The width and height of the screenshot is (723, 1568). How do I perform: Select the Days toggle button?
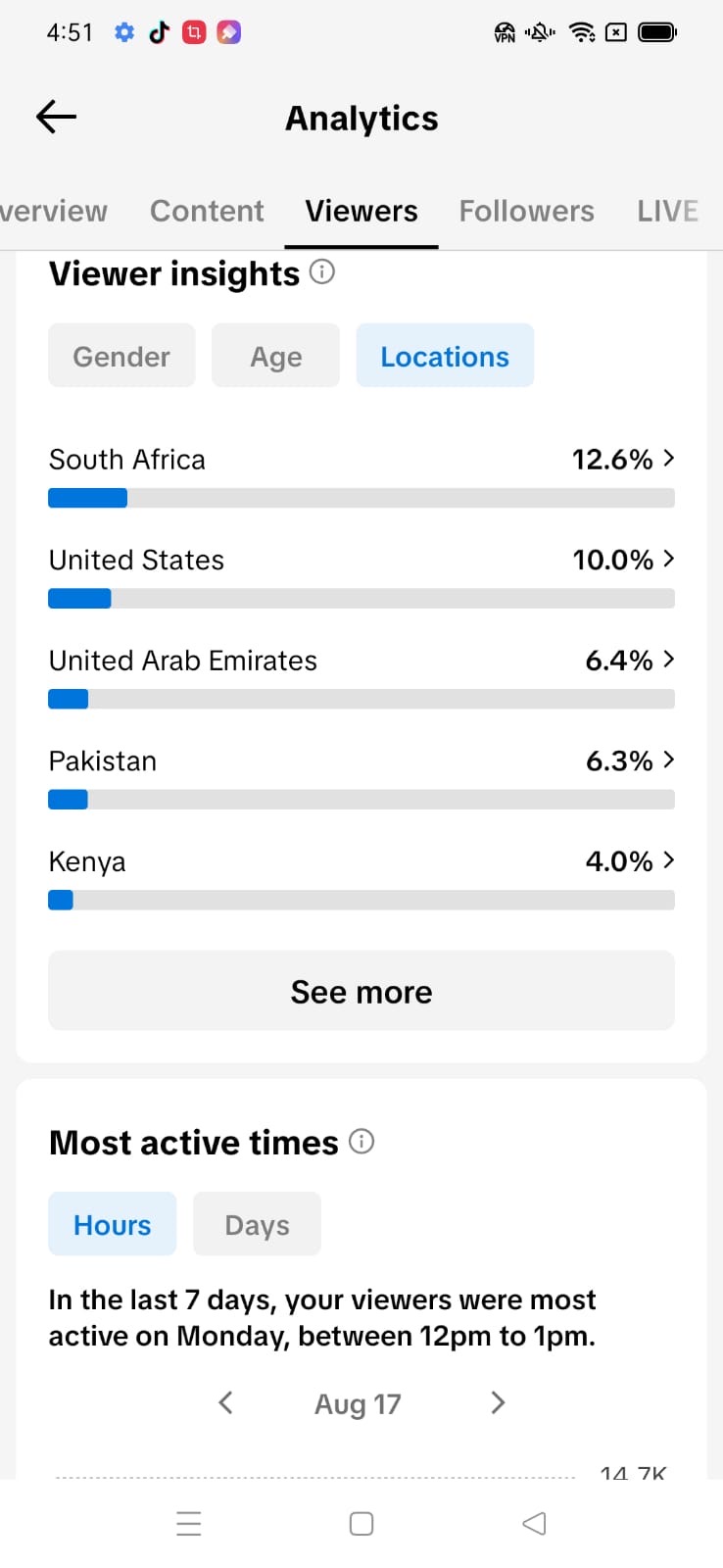pos(257,1224)
